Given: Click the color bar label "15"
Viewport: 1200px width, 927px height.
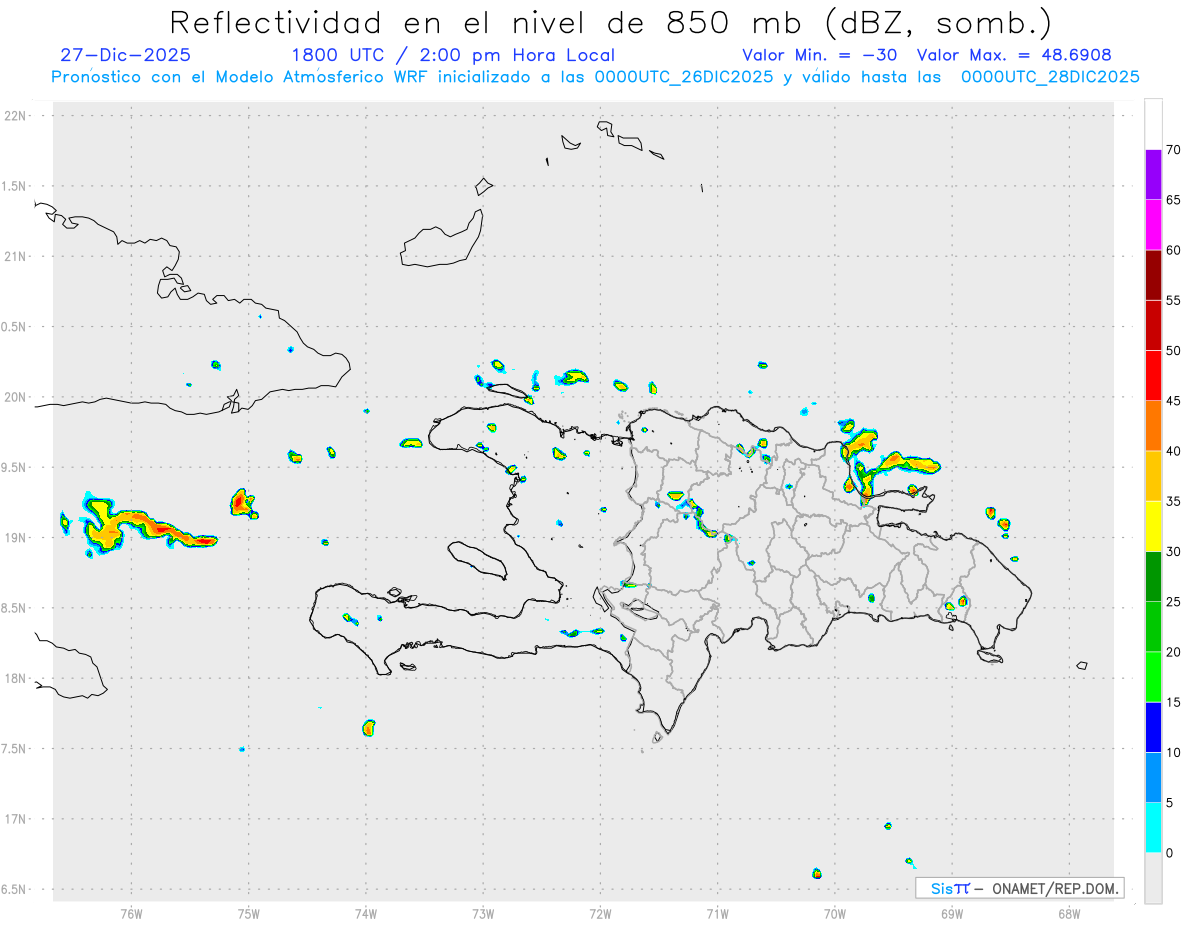Looking at the screenshot, I should tap(1173, 702).
